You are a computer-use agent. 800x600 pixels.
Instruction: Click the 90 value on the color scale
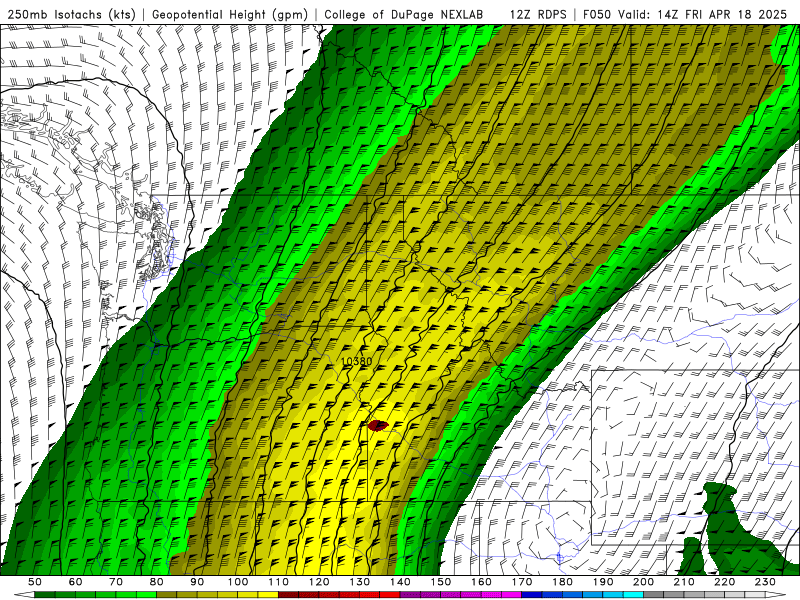(197, 582)
